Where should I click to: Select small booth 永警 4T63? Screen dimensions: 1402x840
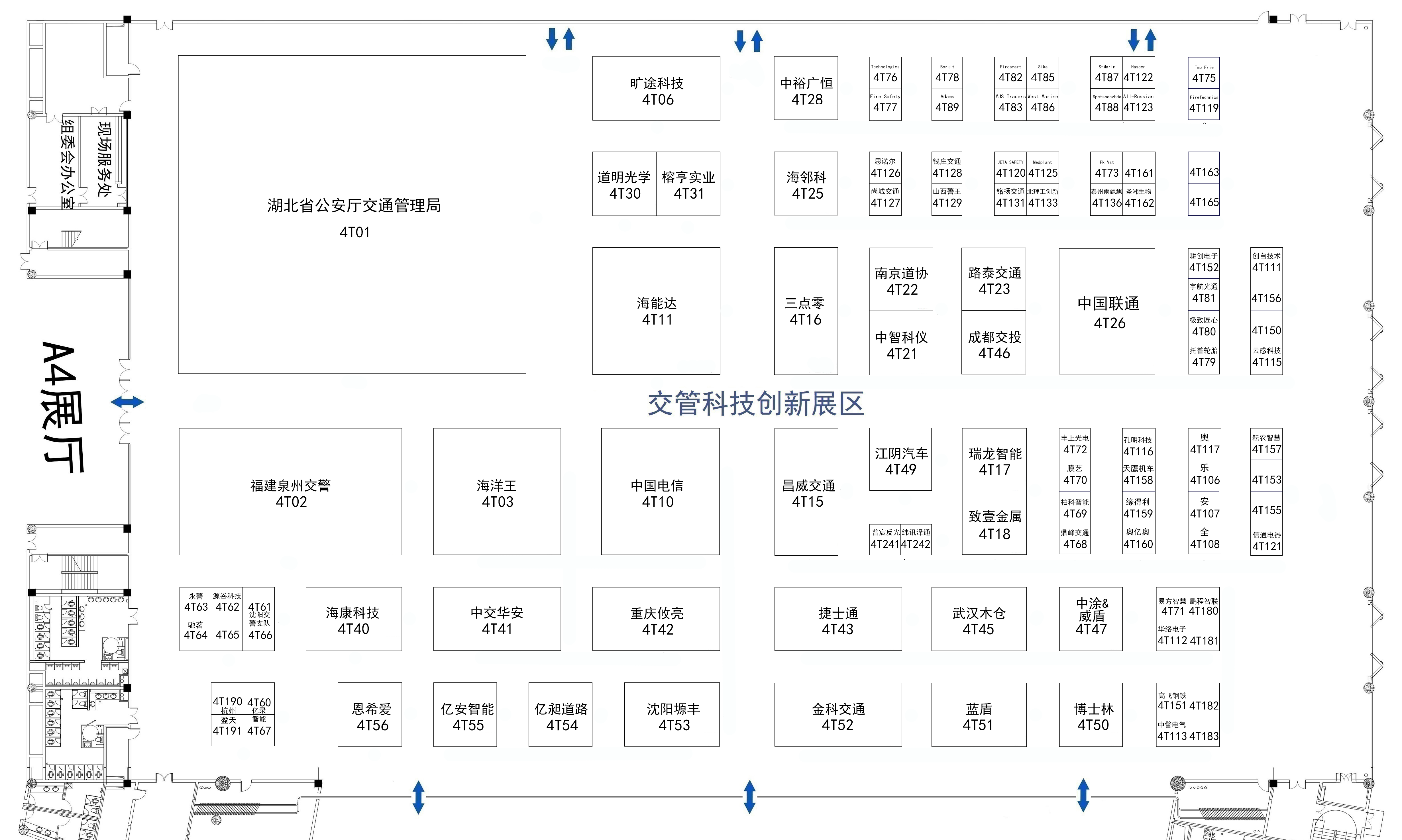tap(196, 603)
